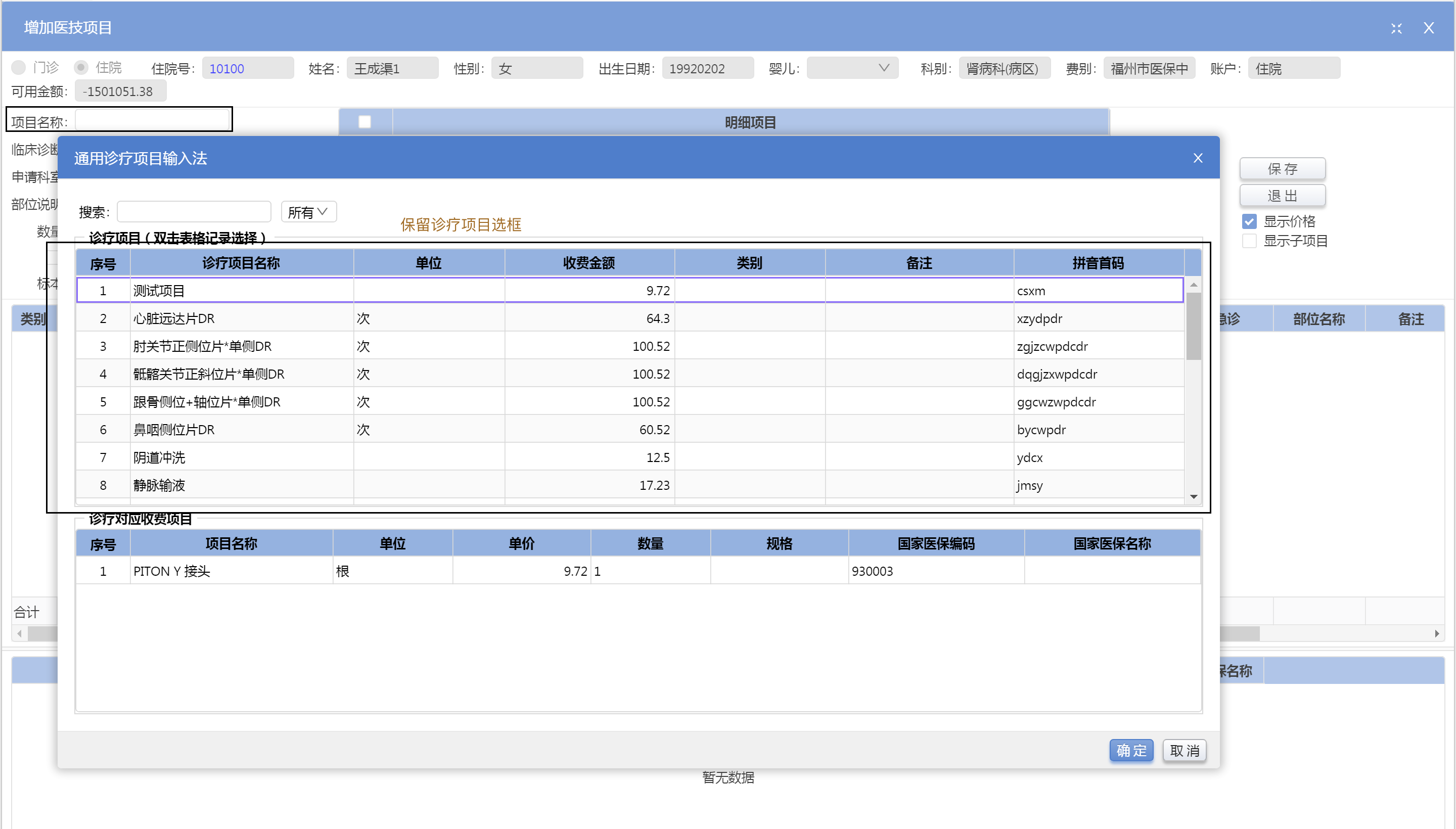The width and height of the screenshot is (1456, 829).
Task: Click right scroll arrow of bottom horizontal scrollbar
Action: click(1437, 633)
